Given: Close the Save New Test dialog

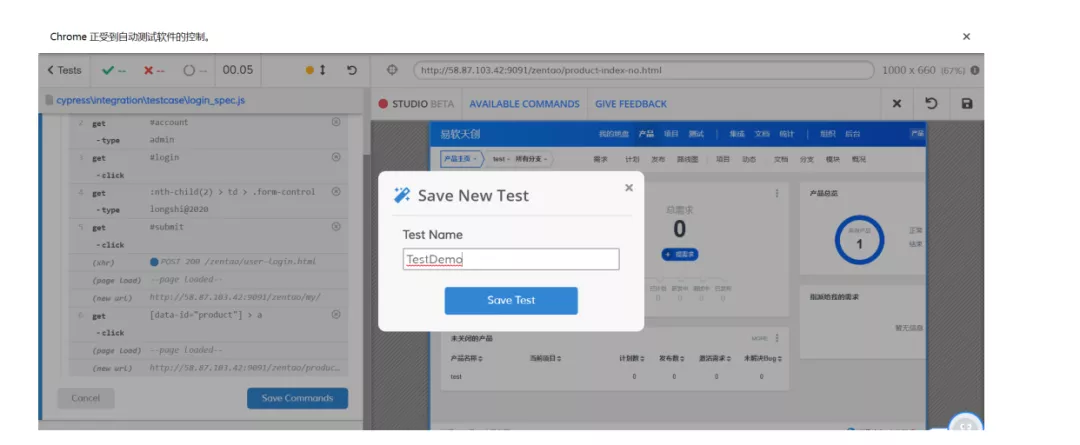Looking at the screenshot, I should pyautogui.click(x=629, y=187).
